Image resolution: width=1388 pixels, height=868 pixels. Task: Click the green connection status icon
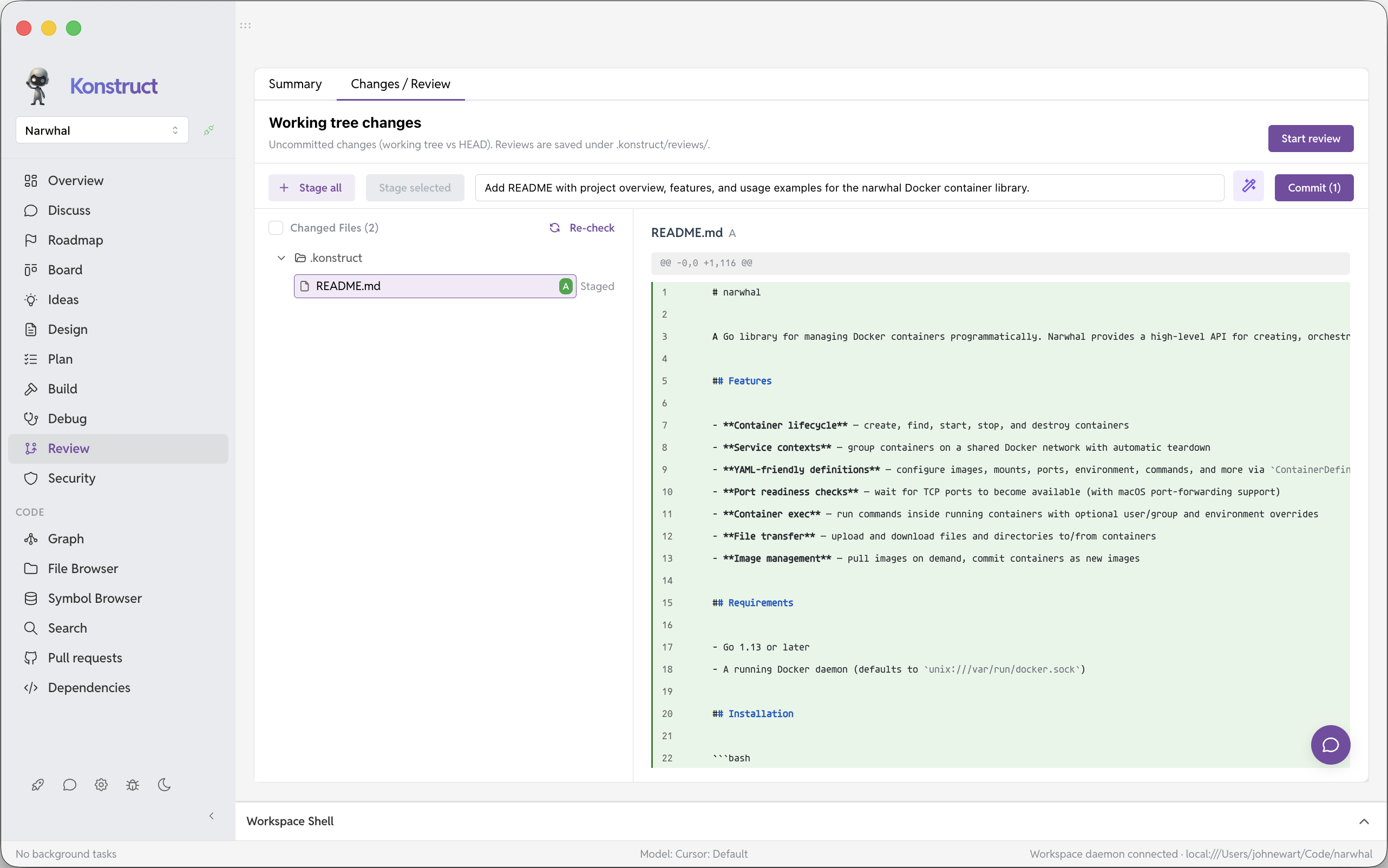pos(209,130)
